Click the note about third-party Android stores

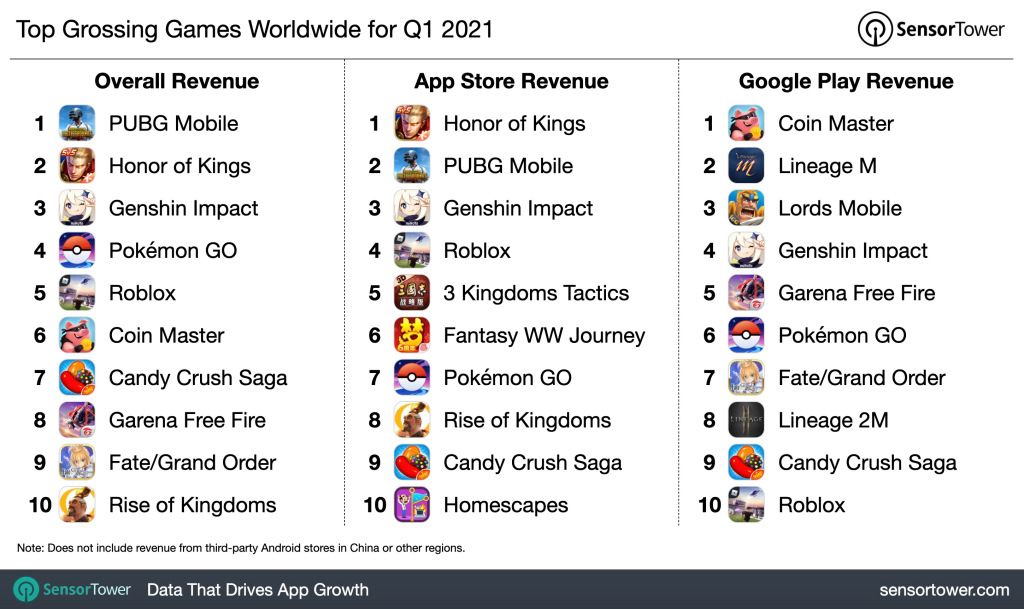coord(241,548)
